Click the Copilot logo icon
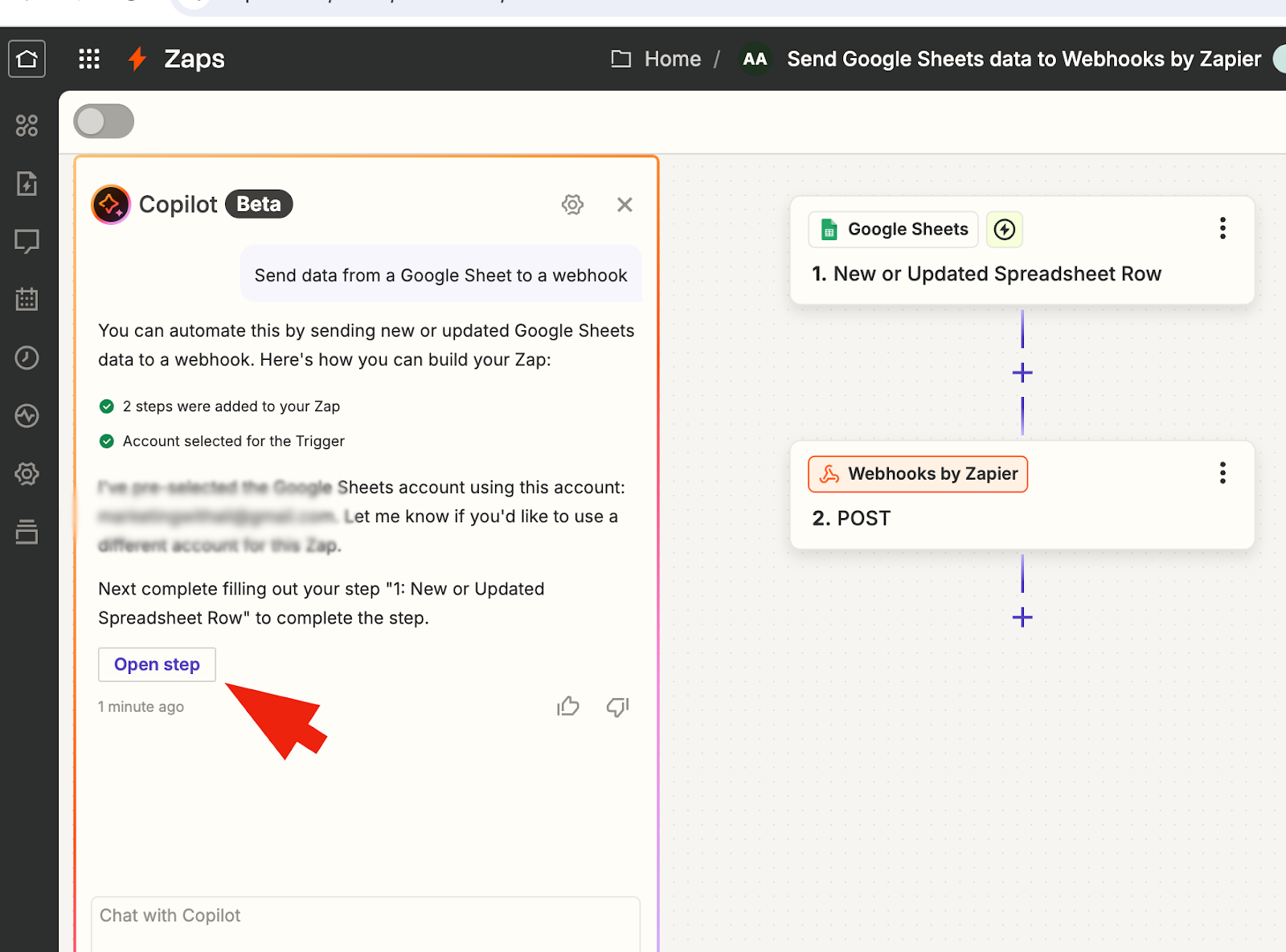The height and width of the screenshot is (952, 1286). 111,204
